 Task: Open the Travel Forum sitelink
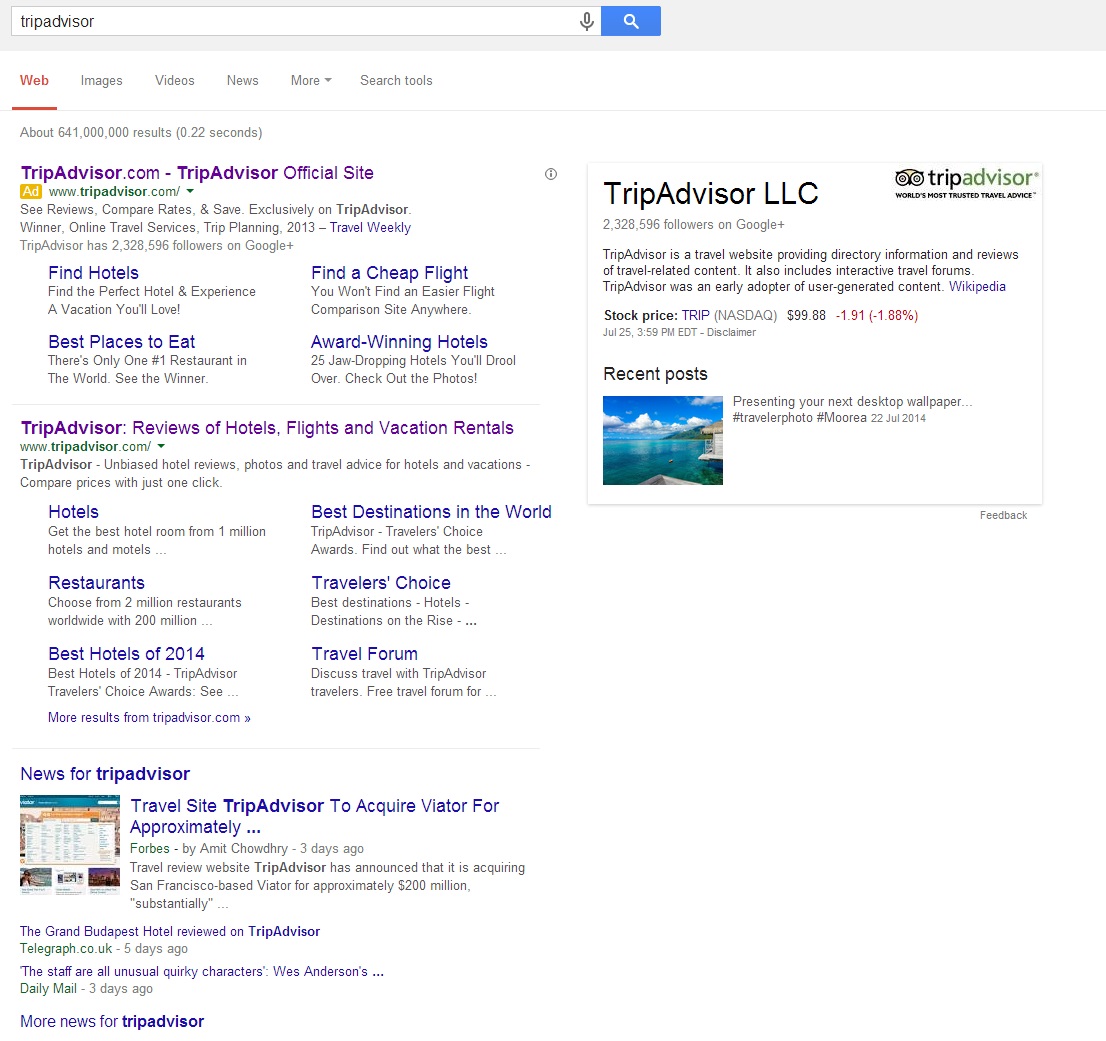coord(365,654)
